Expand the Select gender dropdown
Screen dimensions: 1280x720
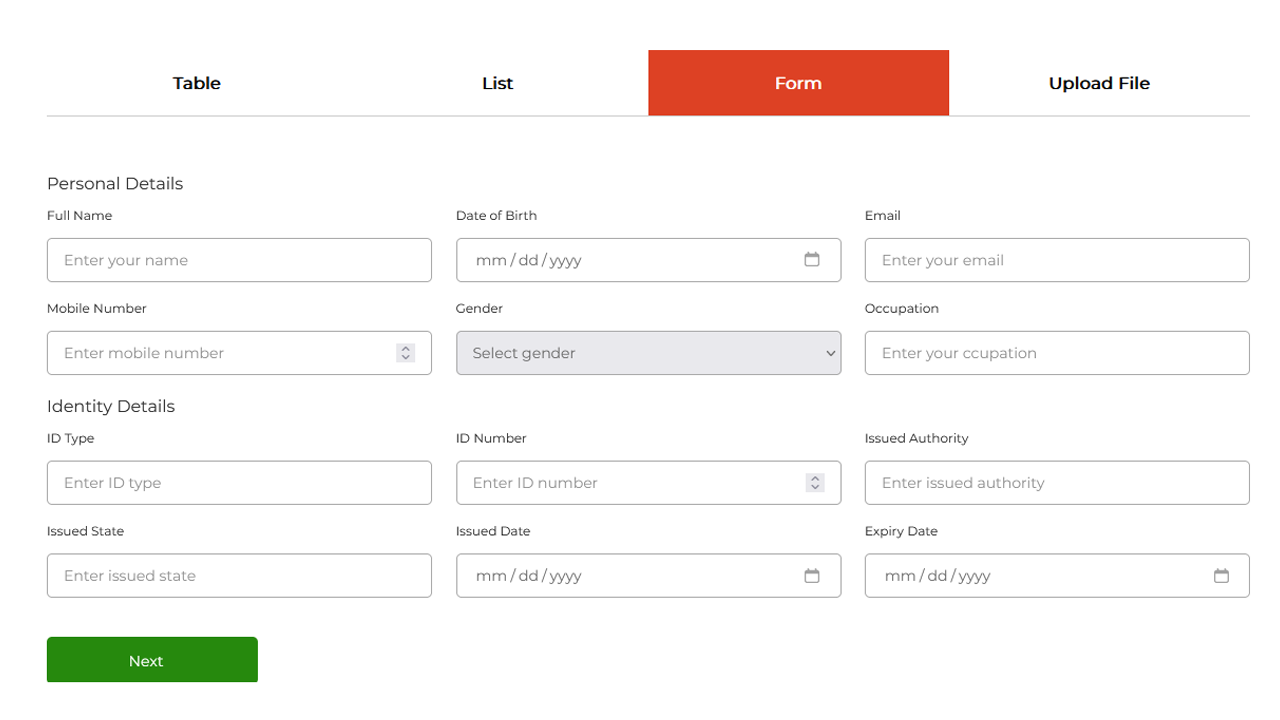[x=648, y=353]
